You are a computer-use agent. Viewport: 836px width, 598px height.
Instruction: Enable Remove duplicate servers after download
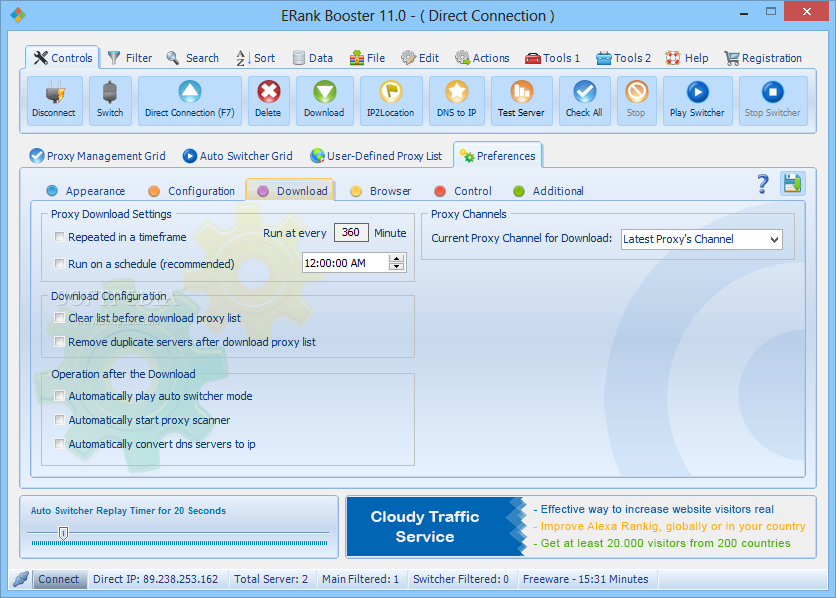click(x=59, y=342)
